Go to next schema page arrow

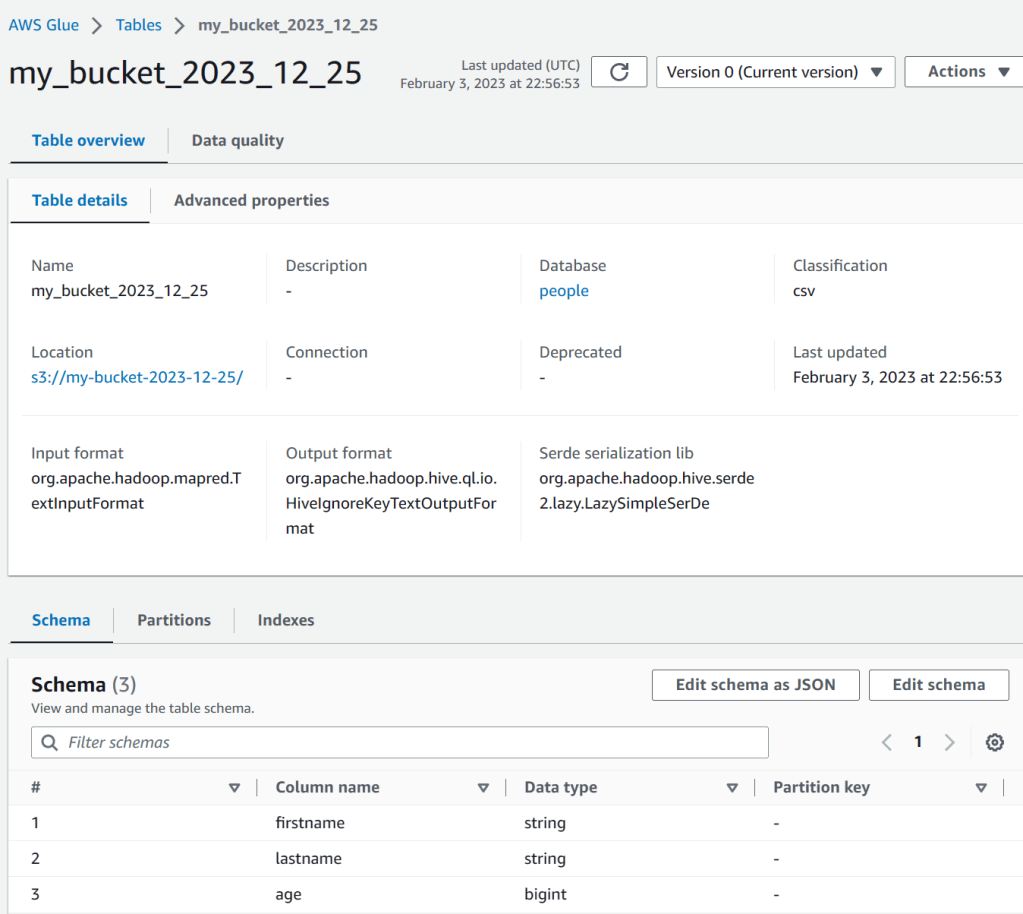950,742
